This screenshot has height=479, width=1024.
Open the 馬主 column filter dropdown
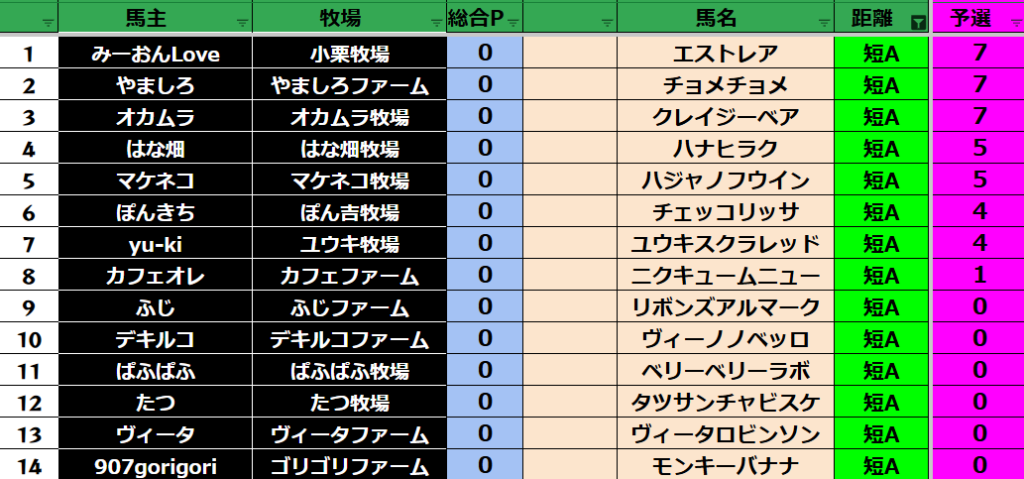pyautogui.click(x=242, y=21)
